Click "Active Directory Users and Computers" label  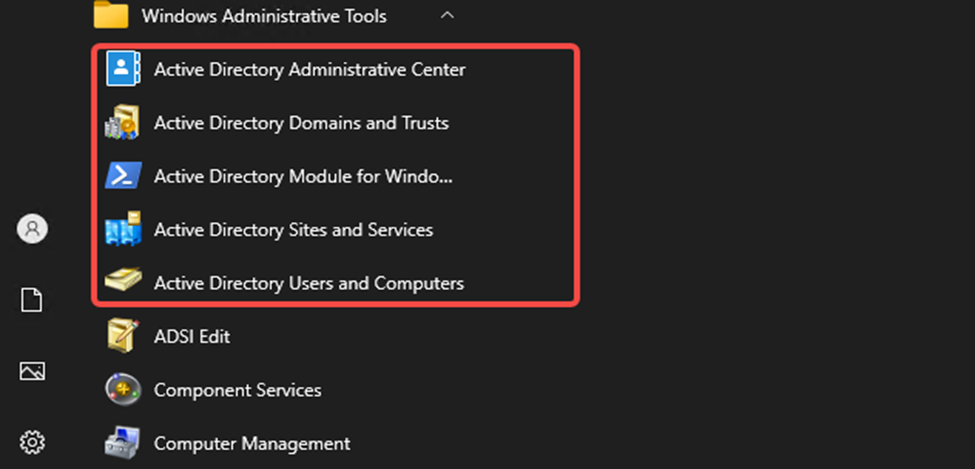309,284
